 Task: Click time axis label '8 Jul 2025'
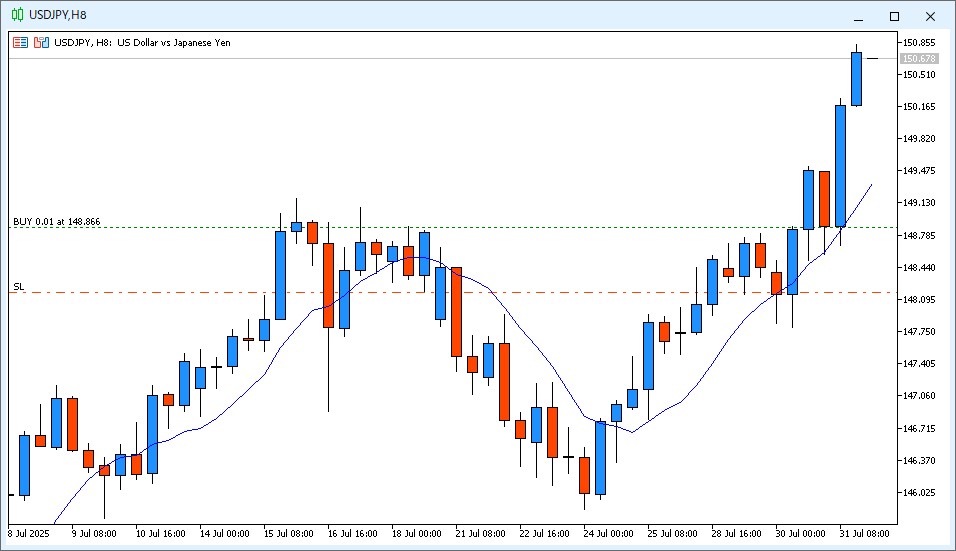point(29,534)
